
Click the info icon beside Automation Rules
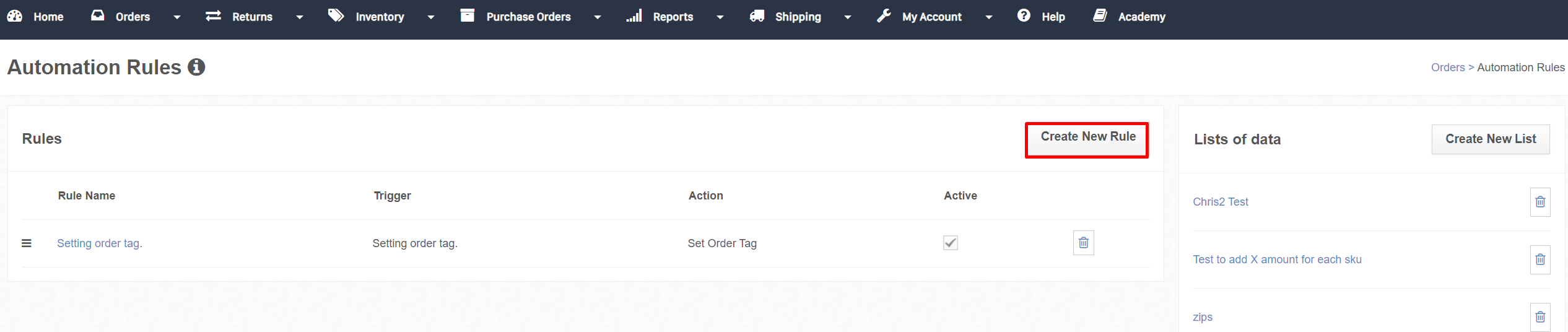196,67
